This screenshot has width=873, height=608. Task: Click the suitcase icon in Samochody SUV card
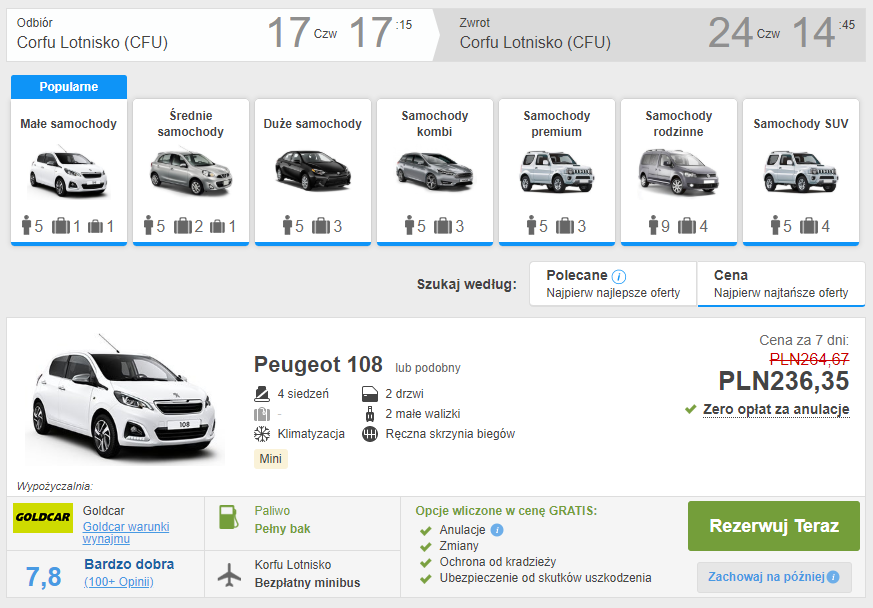point(809,226)
